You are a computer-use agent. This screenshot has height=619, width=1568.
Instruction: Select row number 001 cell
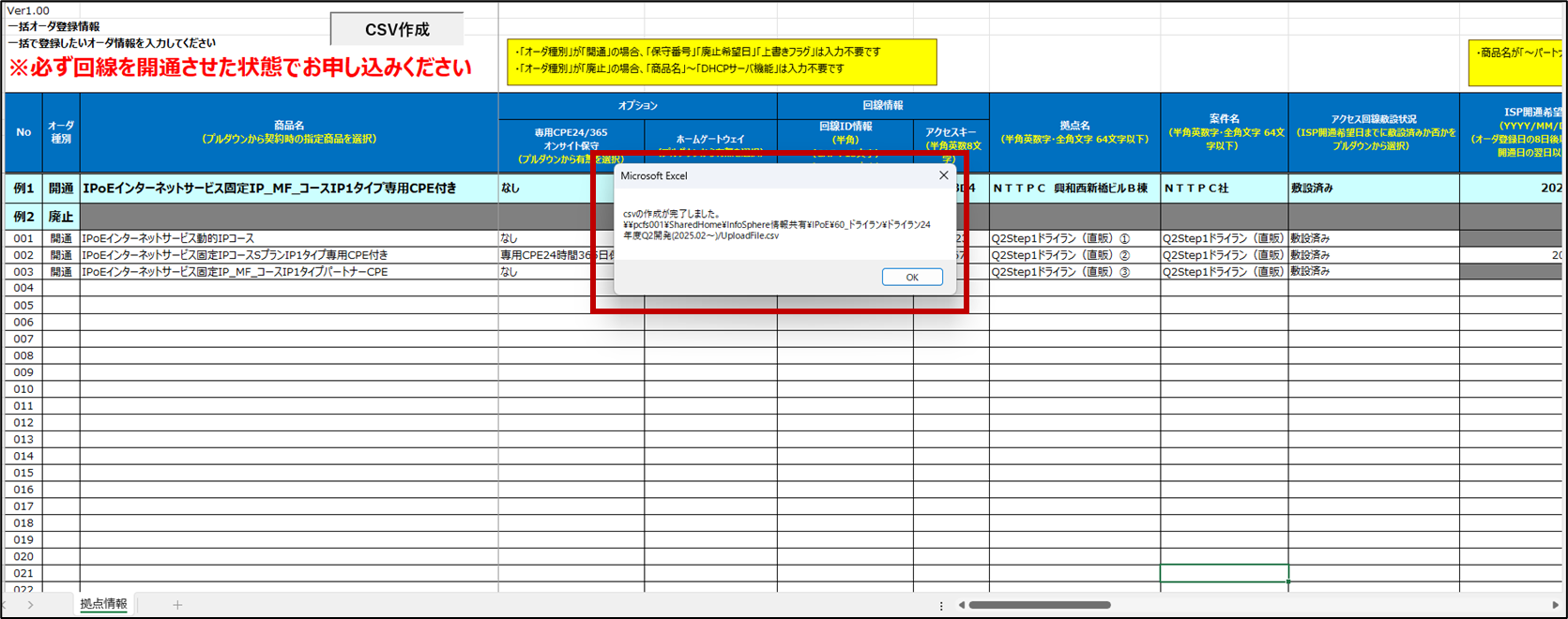click(23, 238)
